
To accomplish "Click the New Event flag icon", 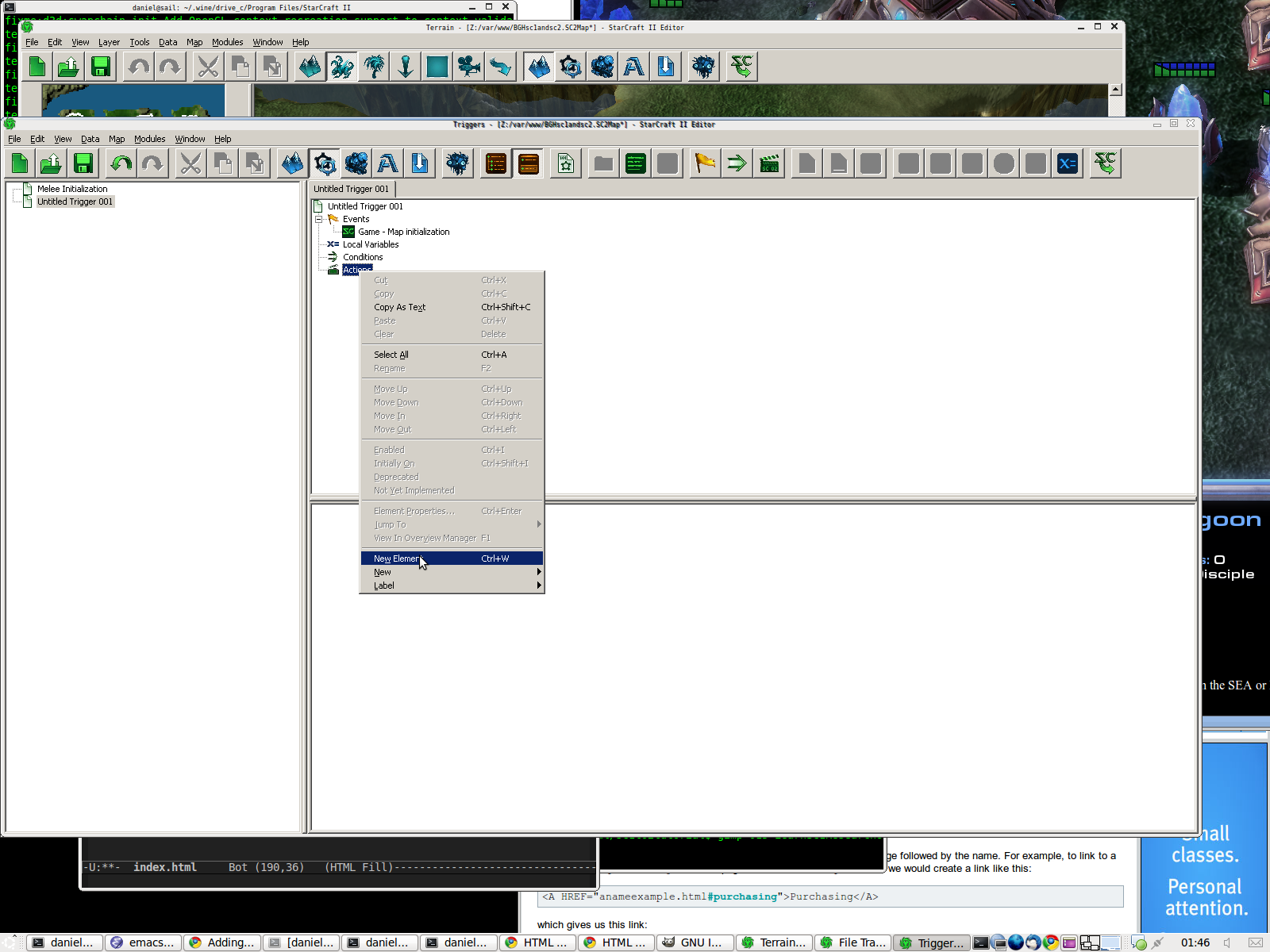I will [704, 164].
